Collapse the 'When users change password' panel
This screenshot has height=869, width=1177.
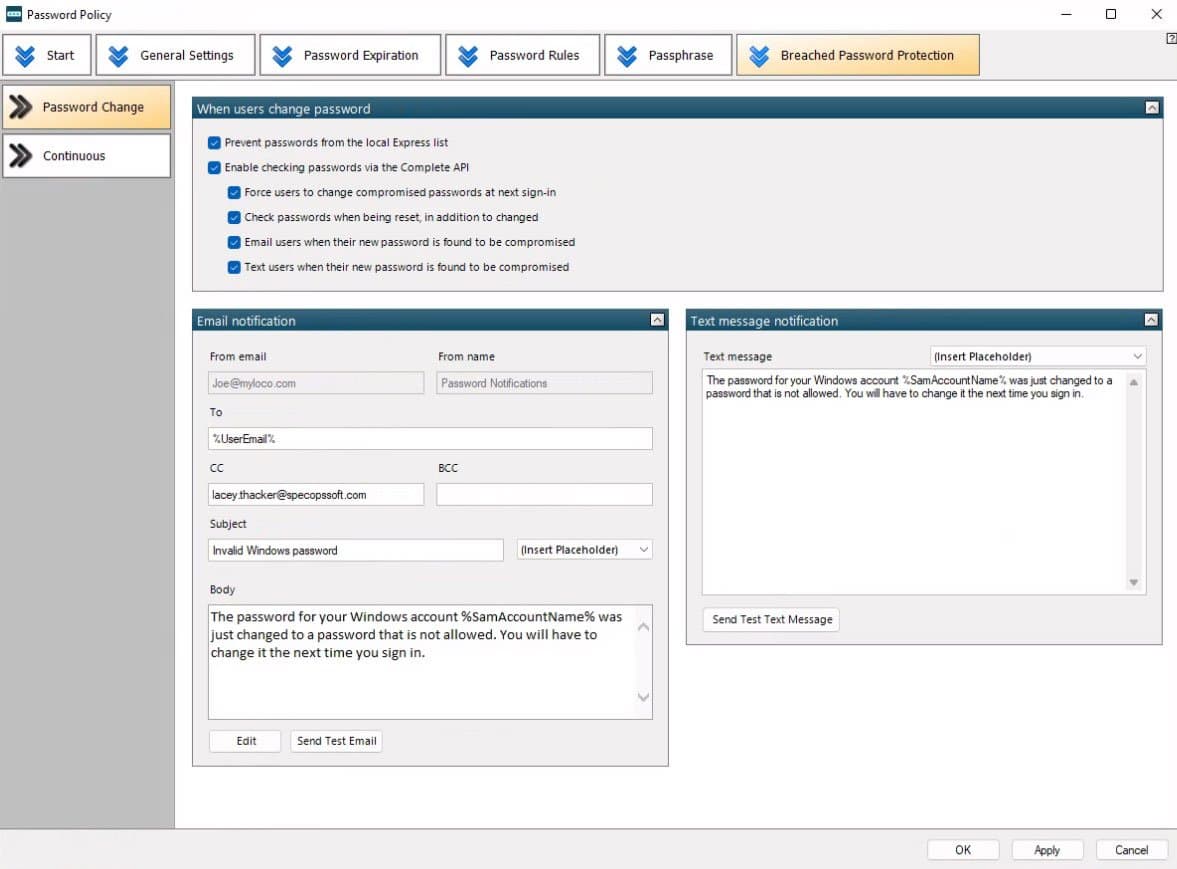1152,108
